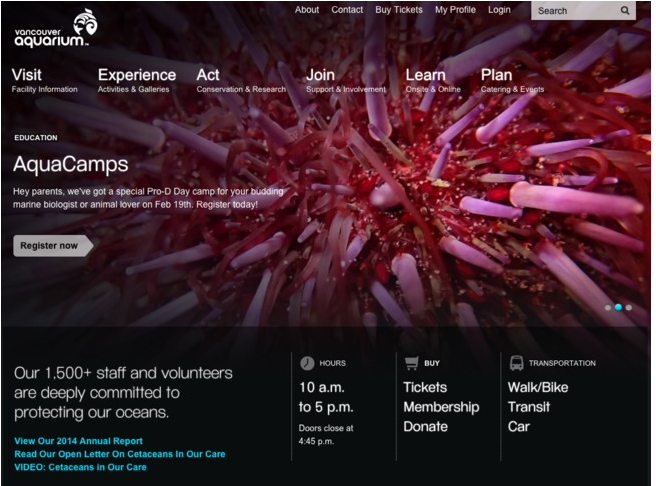Click the Membership link under Buy
The image size is (656, 486).
coord(441,407)
